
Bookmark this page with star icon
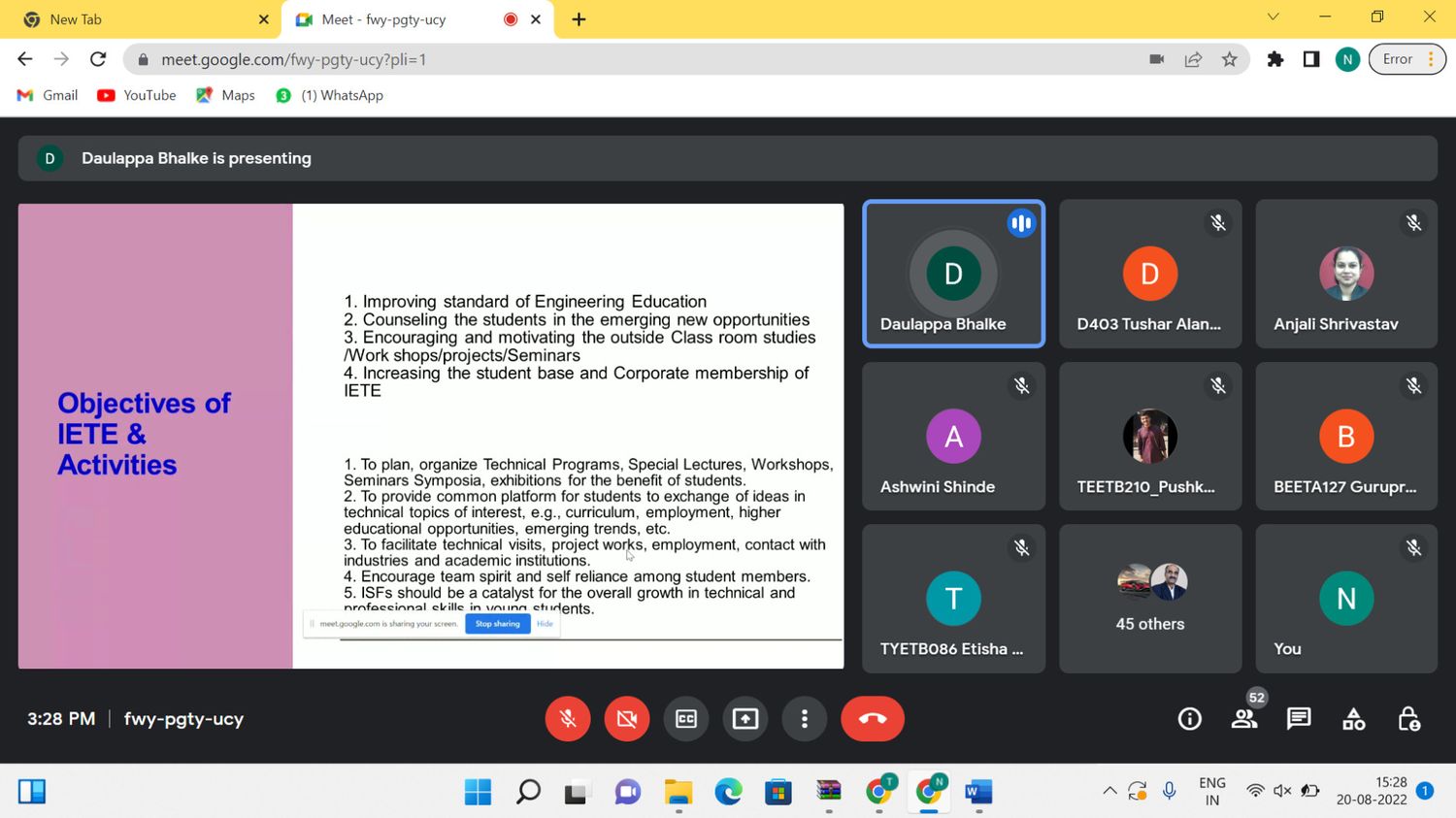1230,59
